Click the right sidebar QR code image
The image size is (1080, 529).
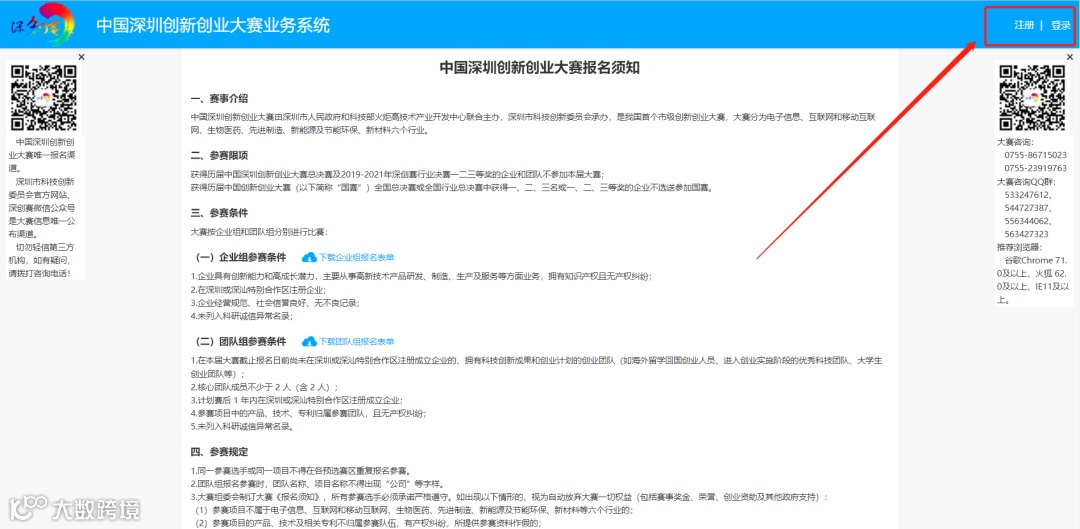click(1032, 98)
